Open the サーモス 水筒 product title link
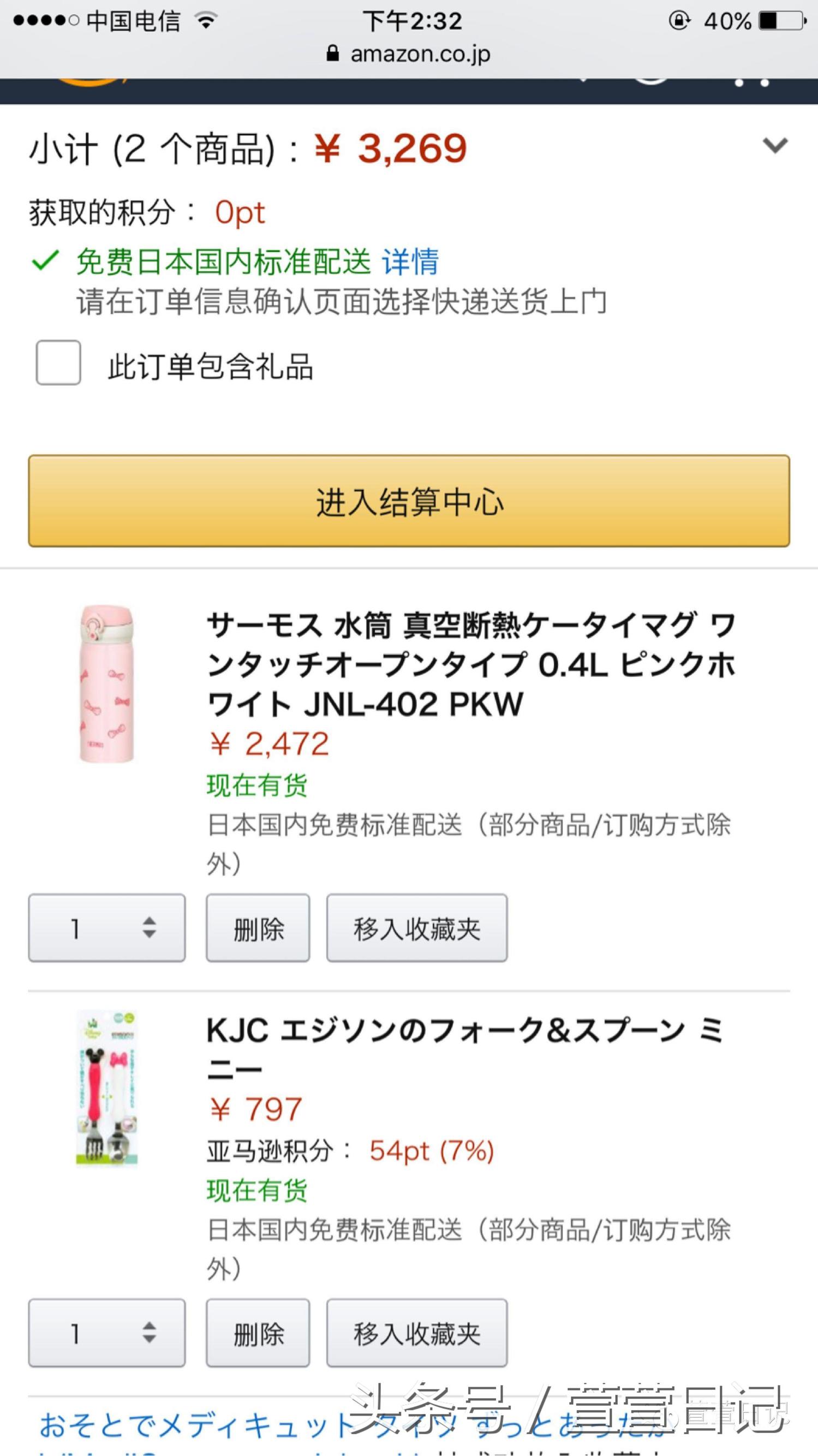 pyautogui.click(x=470, y=664)
